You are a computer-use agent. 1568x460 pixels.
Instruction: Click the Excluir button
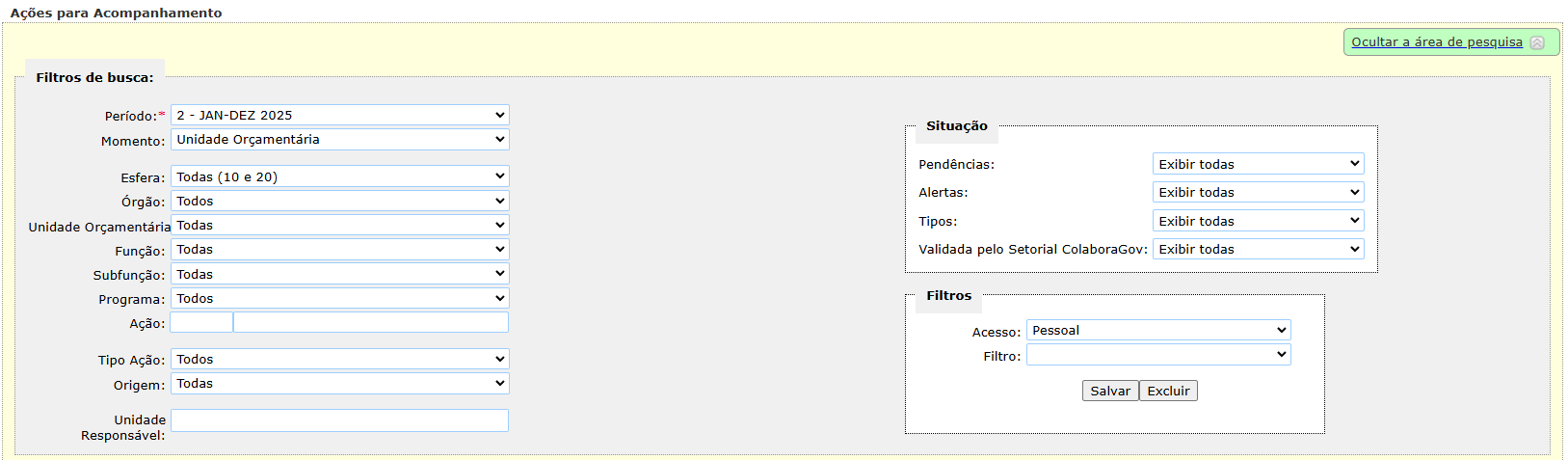coord(1168,391)
